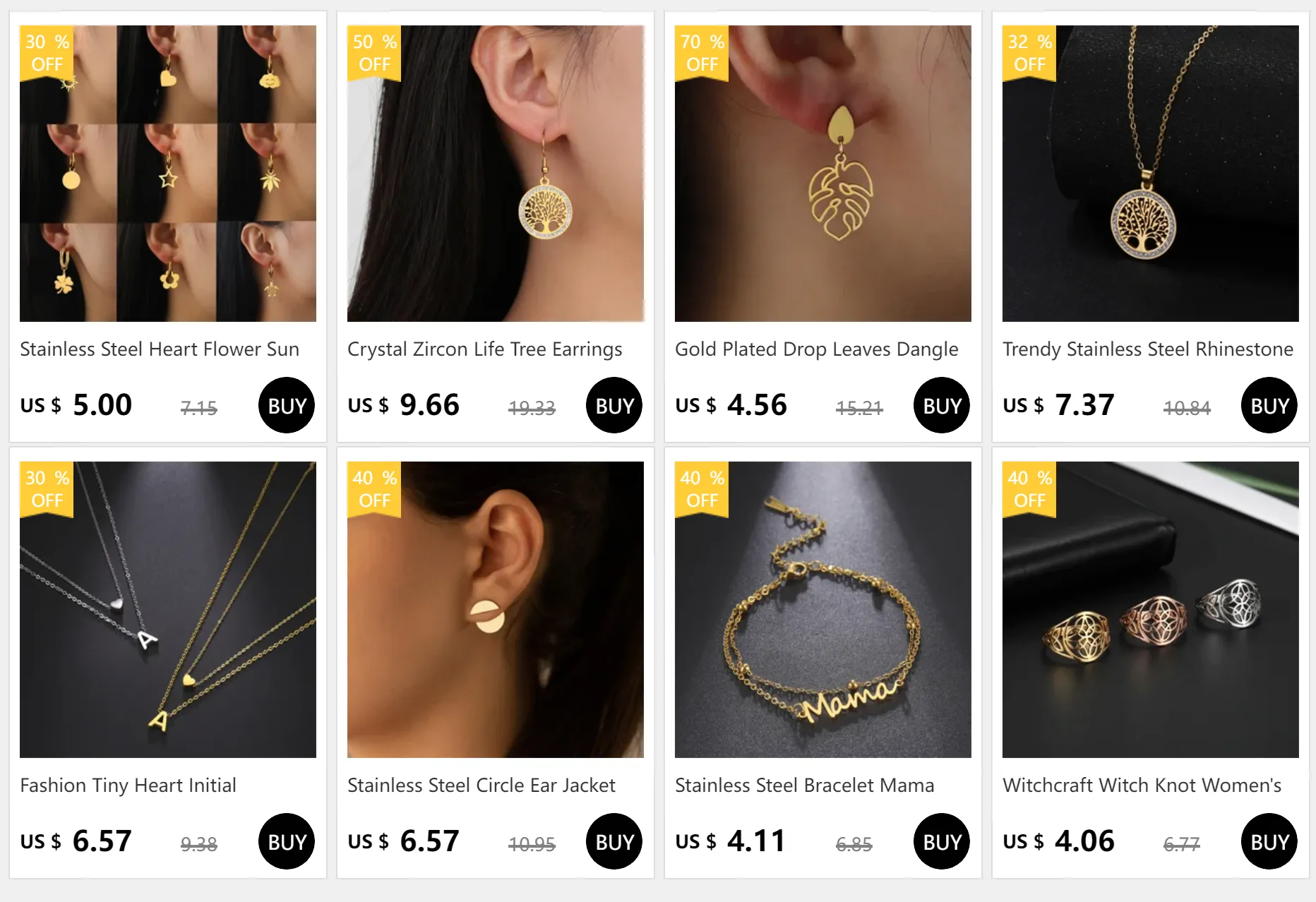Click BUY for Witchcraft Witch Knot Women's ring
1316x902 pixels.
1269,841
